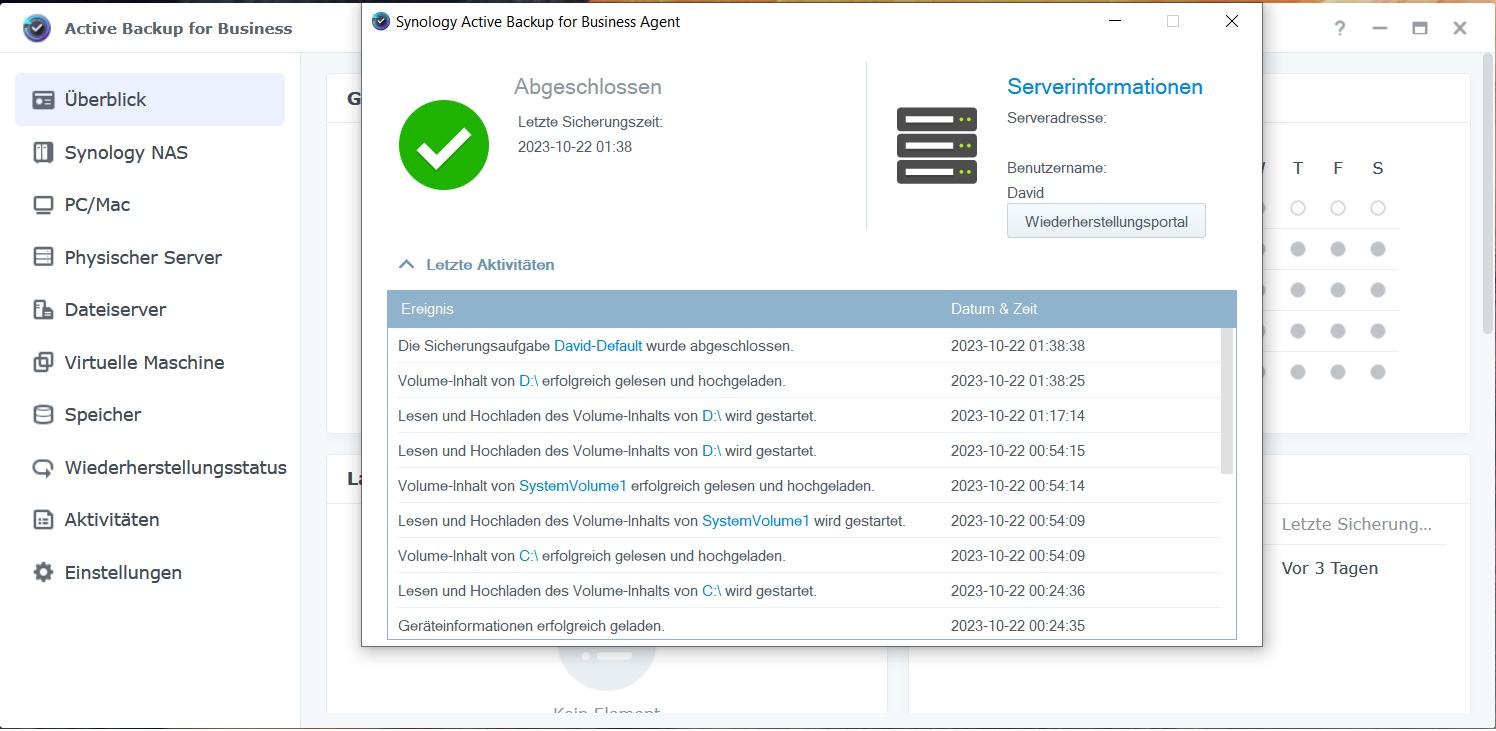Open the Überblick sidebar section
This screenshot has height=731, width=1496.
[x=150, y=100]
